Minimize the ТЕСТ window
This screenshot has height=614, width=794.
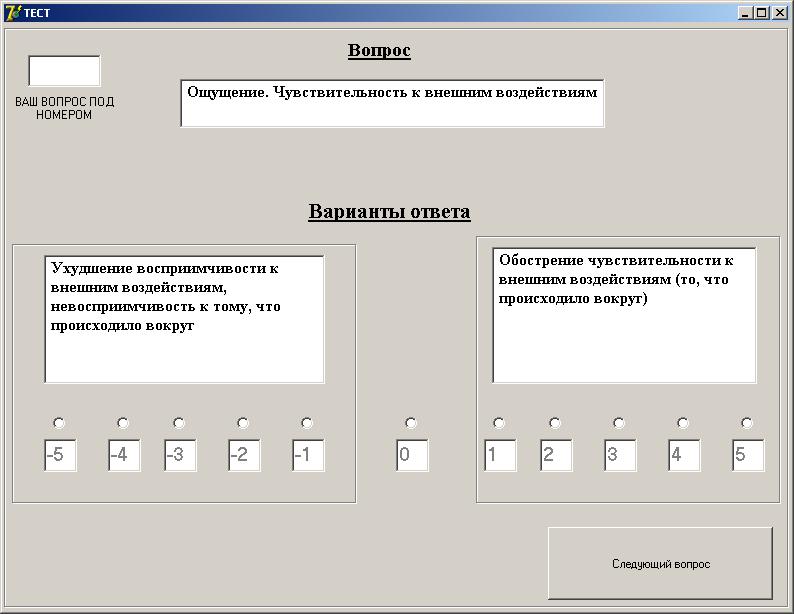point(744,13)
